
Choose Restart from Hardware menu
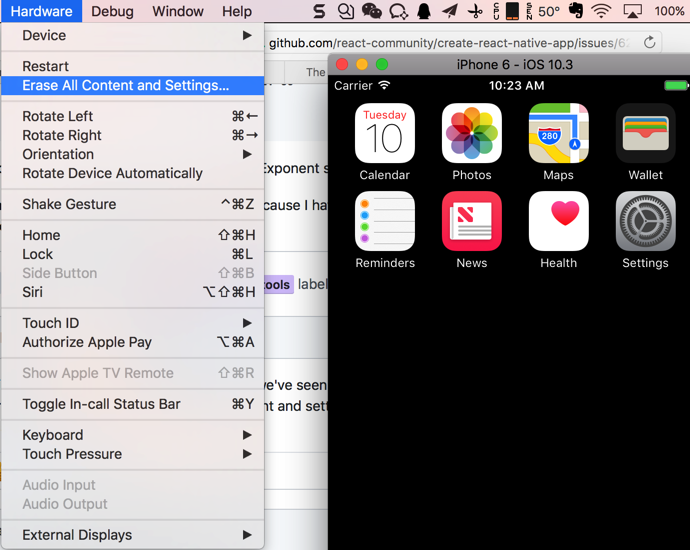point(132,66)
